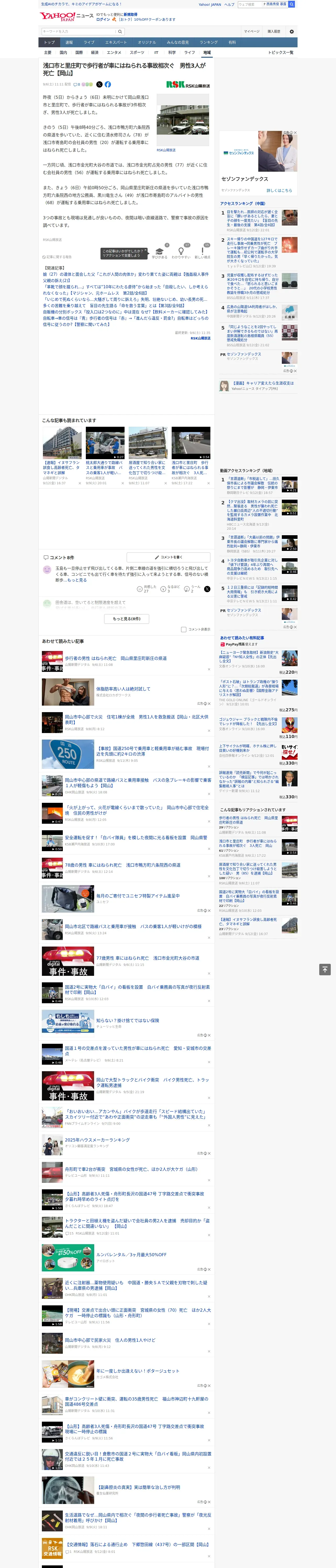Open the 経済 category
This screenshot has height=1568, width=336.
pyautogui.click(x=94, y=52)
